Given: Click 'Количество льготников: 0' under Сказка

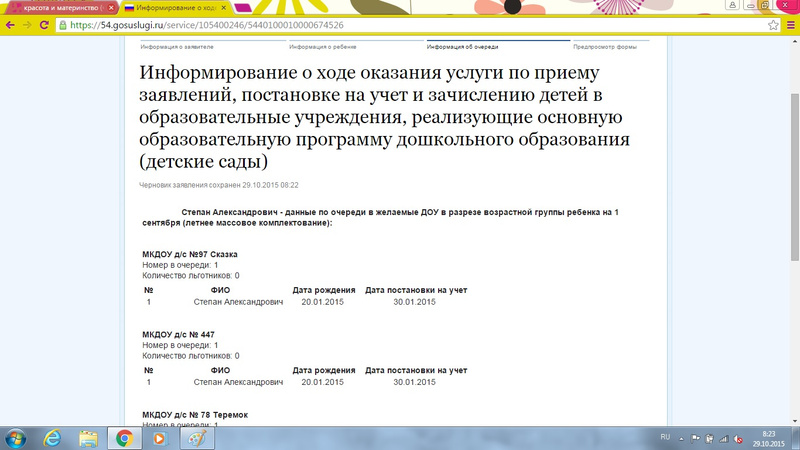Looking at the screenshot, I should pyautogui.click(x=191, y=276).
